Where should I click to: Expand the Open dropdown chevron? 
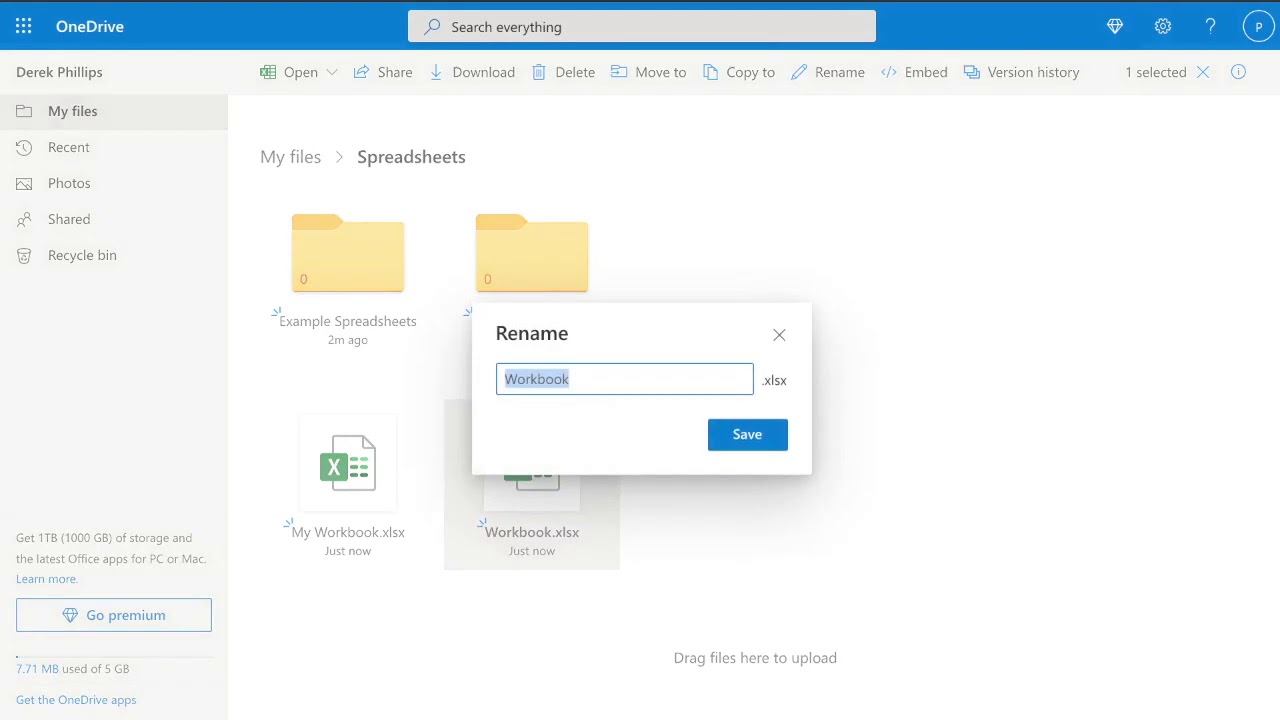click(332, 72)
